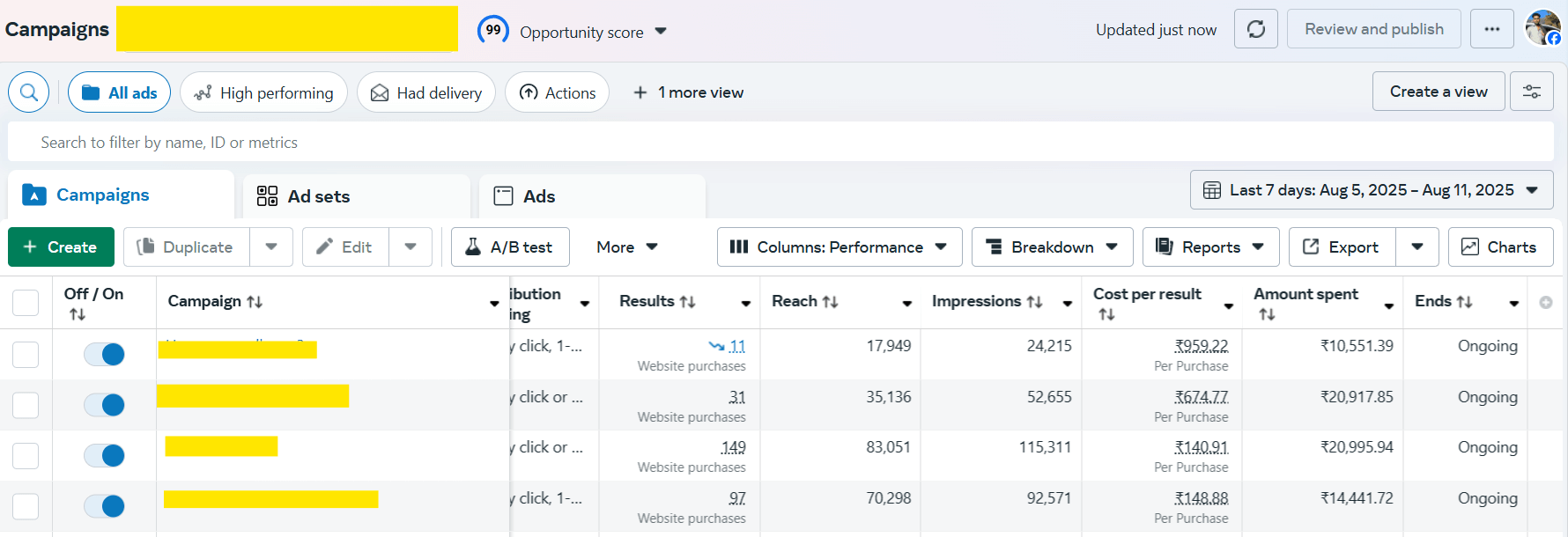Focus the search filter input field
Viewport: 1568px width, 537px height.
[780, 143]
